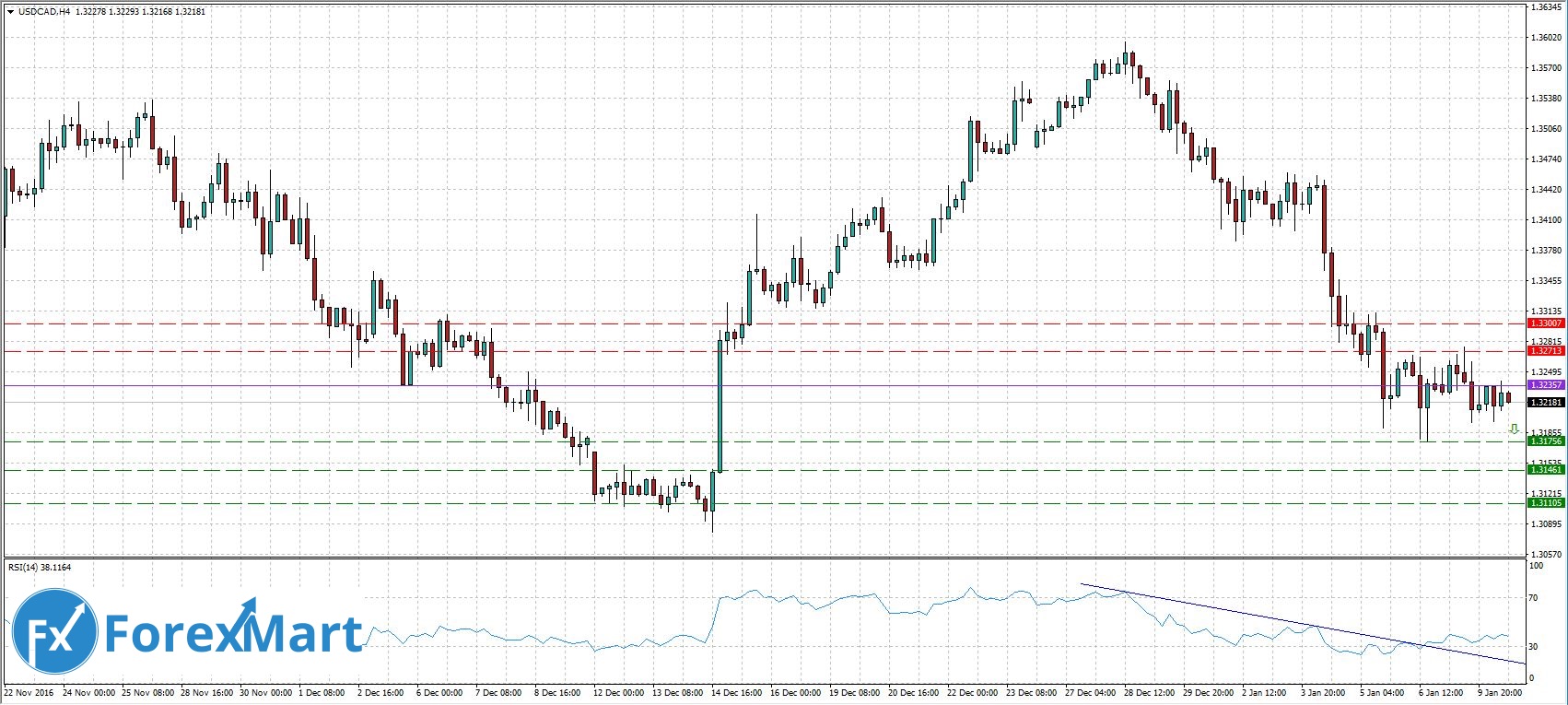Click the green down-arrow sell signal icon
This screenshot has width=1568, height=705.
1514,429
